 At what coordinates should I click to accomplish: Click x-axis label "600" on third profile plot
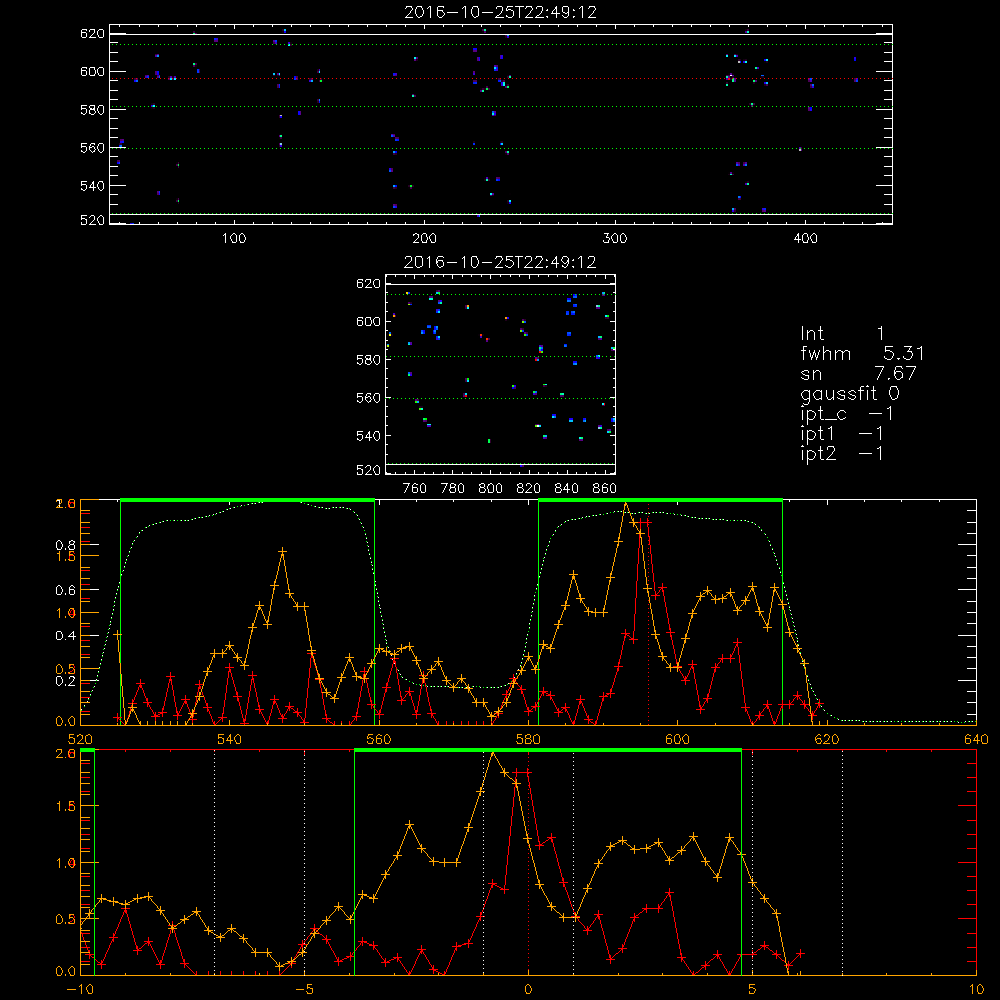[677, 739]
